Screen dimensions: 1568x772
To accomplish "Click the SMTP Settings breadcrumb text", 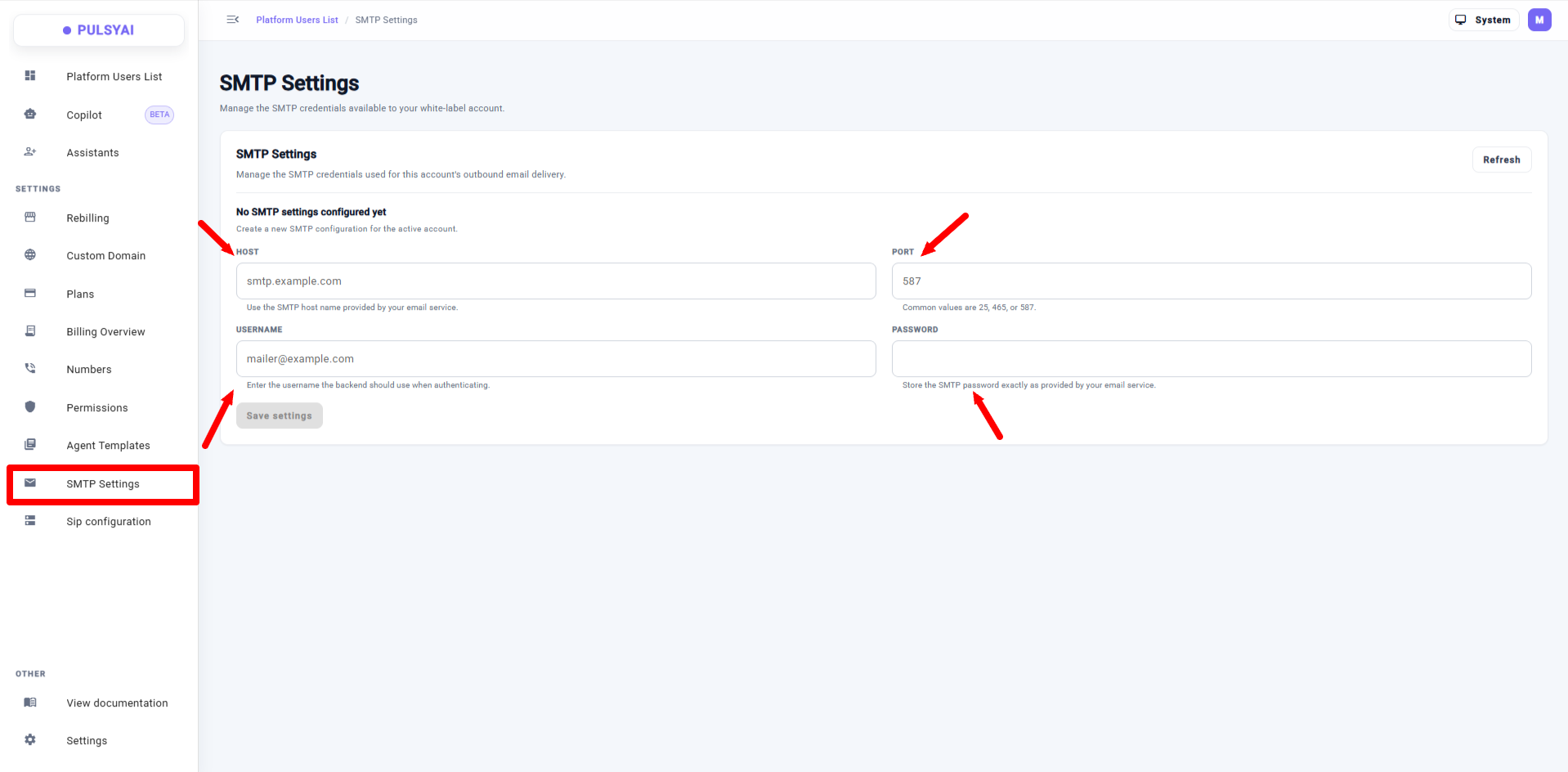I will coord(386,20).
